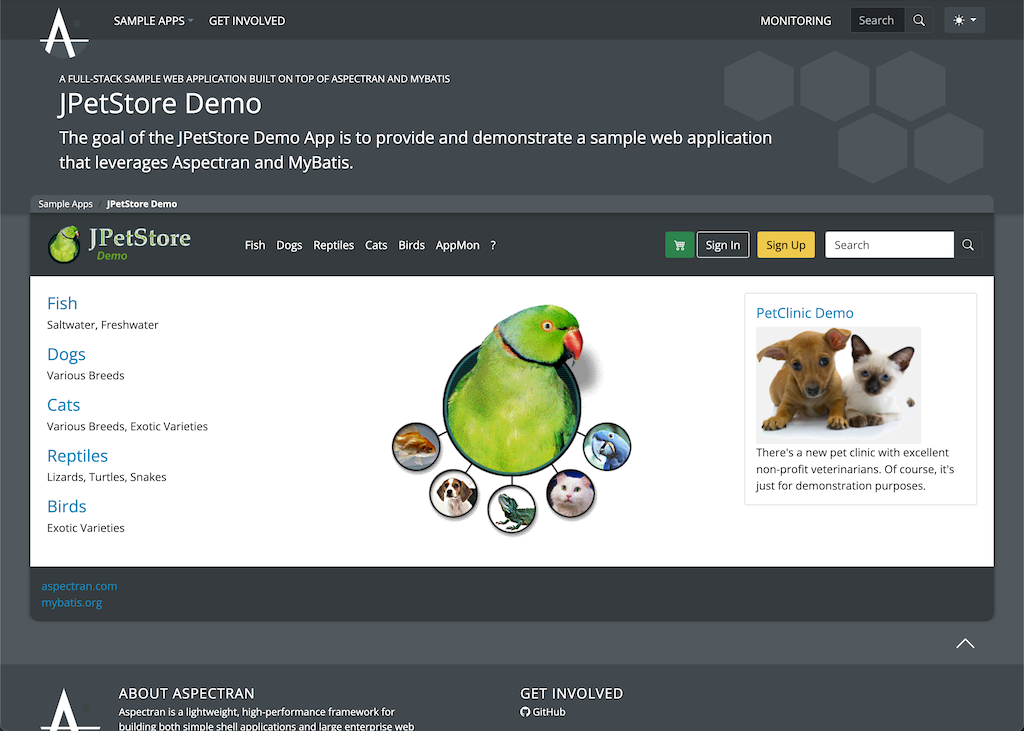Viewport: 1024px width, 731px height.
Task: Click the lizard circle image
Action: coord(512,508)
